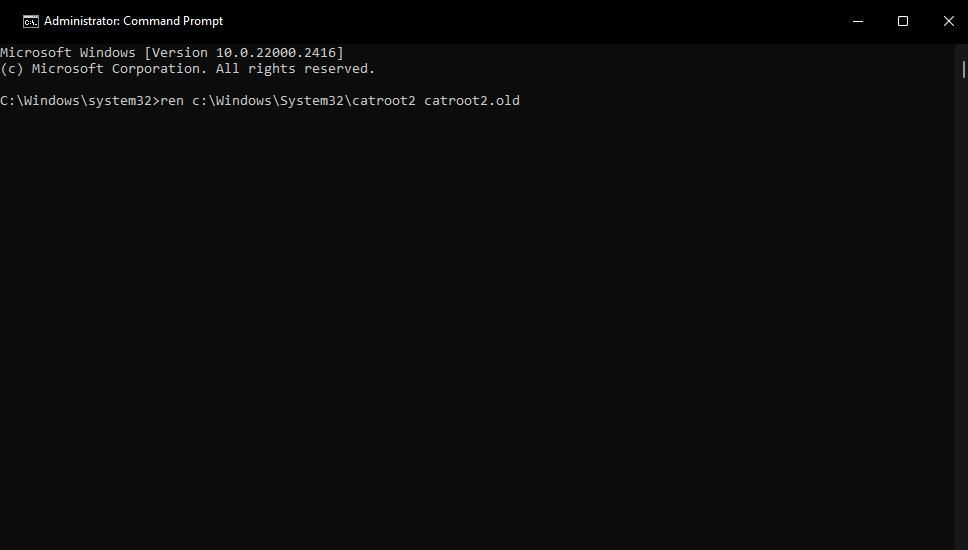Click the vertical scrollbar thumb

963,69
